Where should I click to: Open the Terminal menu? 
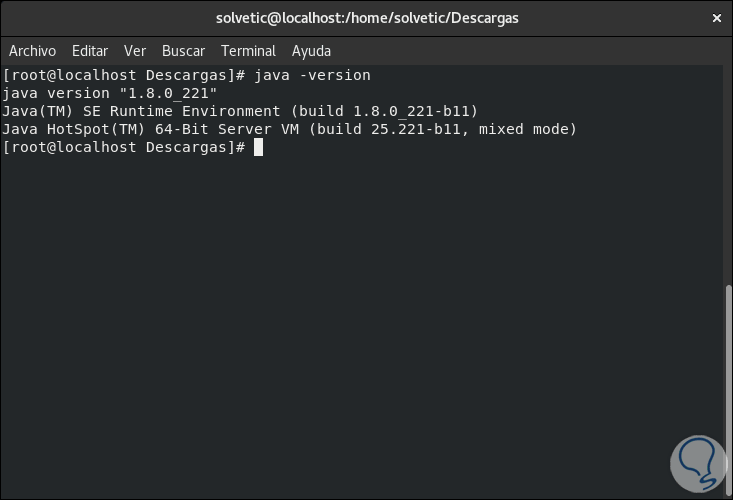click(248, 51)
